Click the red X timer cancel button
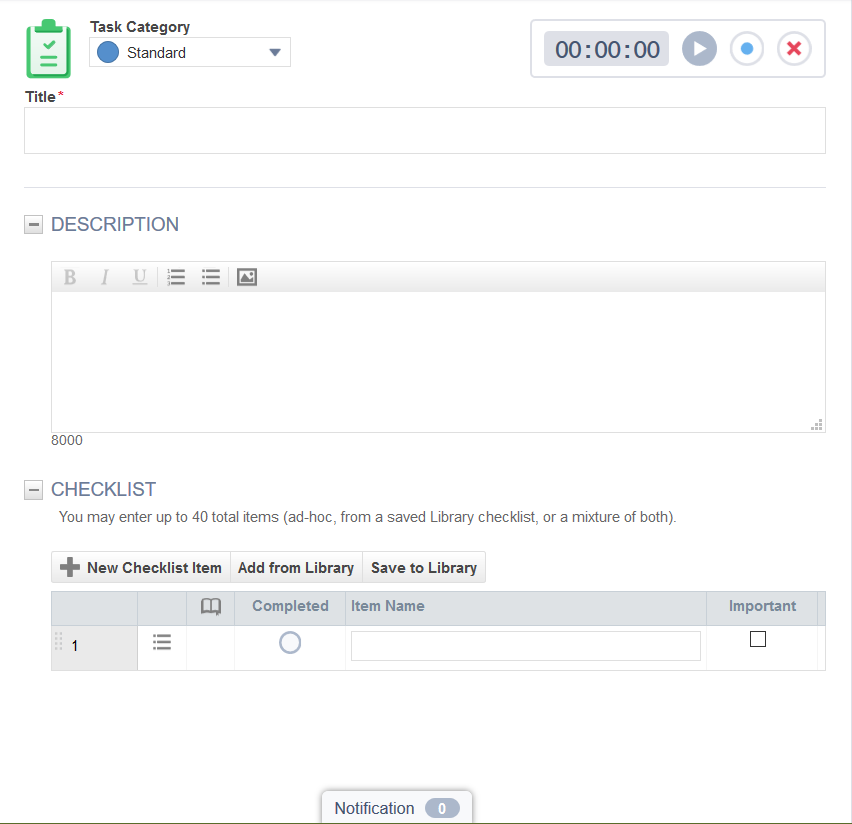 (x=794, y=49)
